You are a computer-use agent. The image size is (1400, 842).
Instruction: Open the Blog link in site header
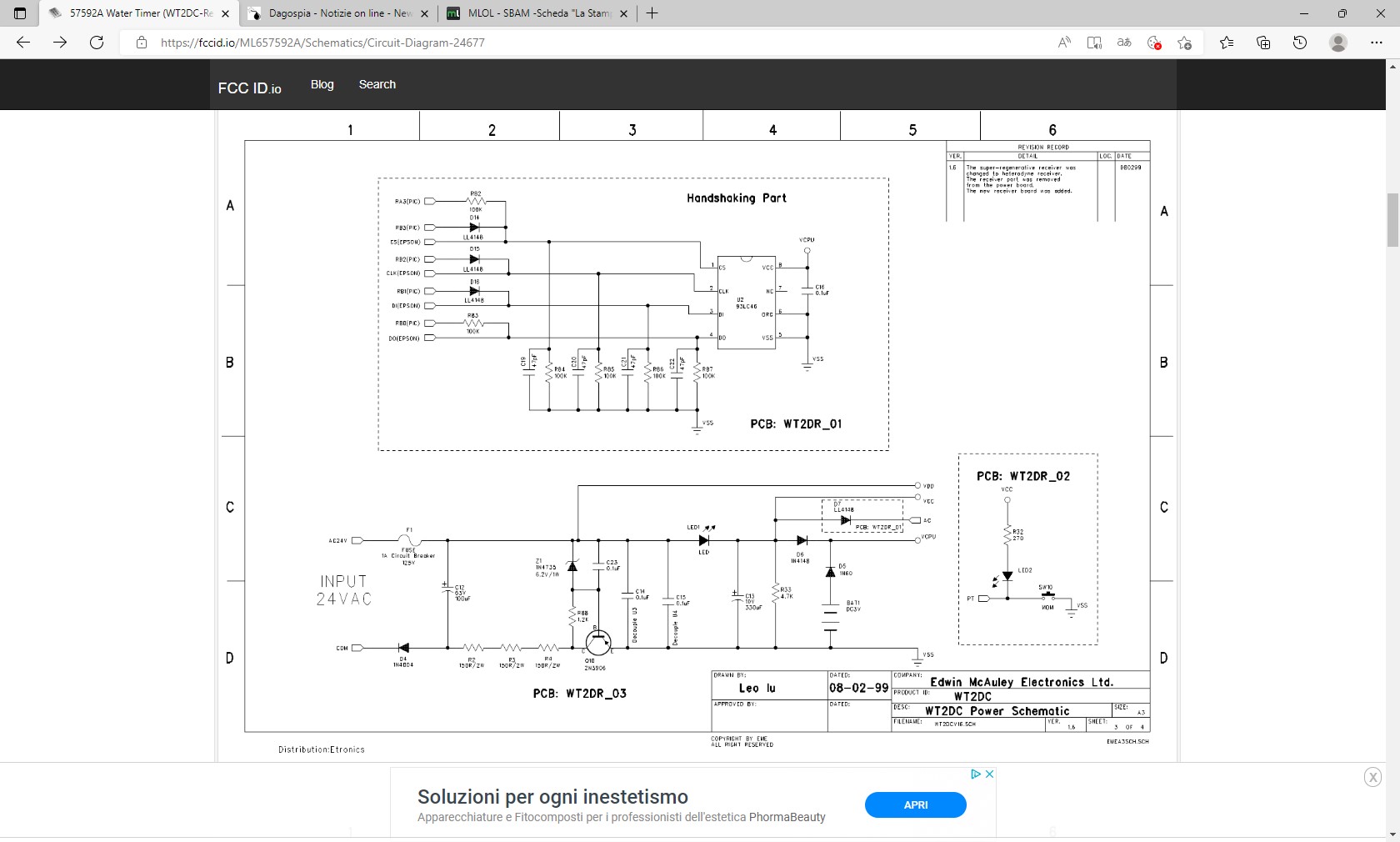pos(322,84)
